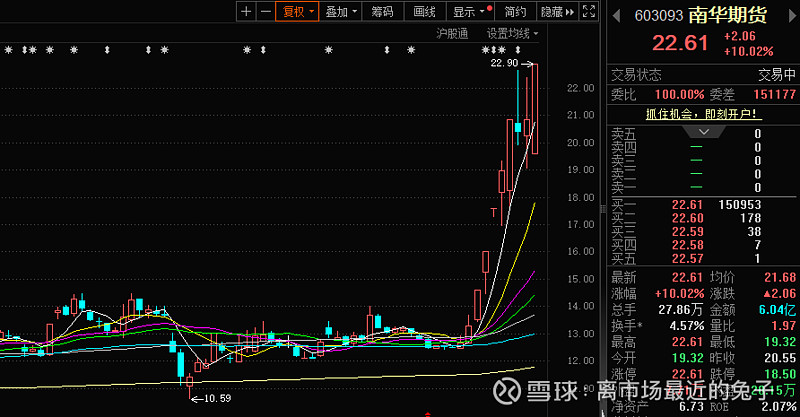The height and width of the screenshot is (417, 800).
Task: Select the 买五 bid price 22.57
Action: point(687,259)
